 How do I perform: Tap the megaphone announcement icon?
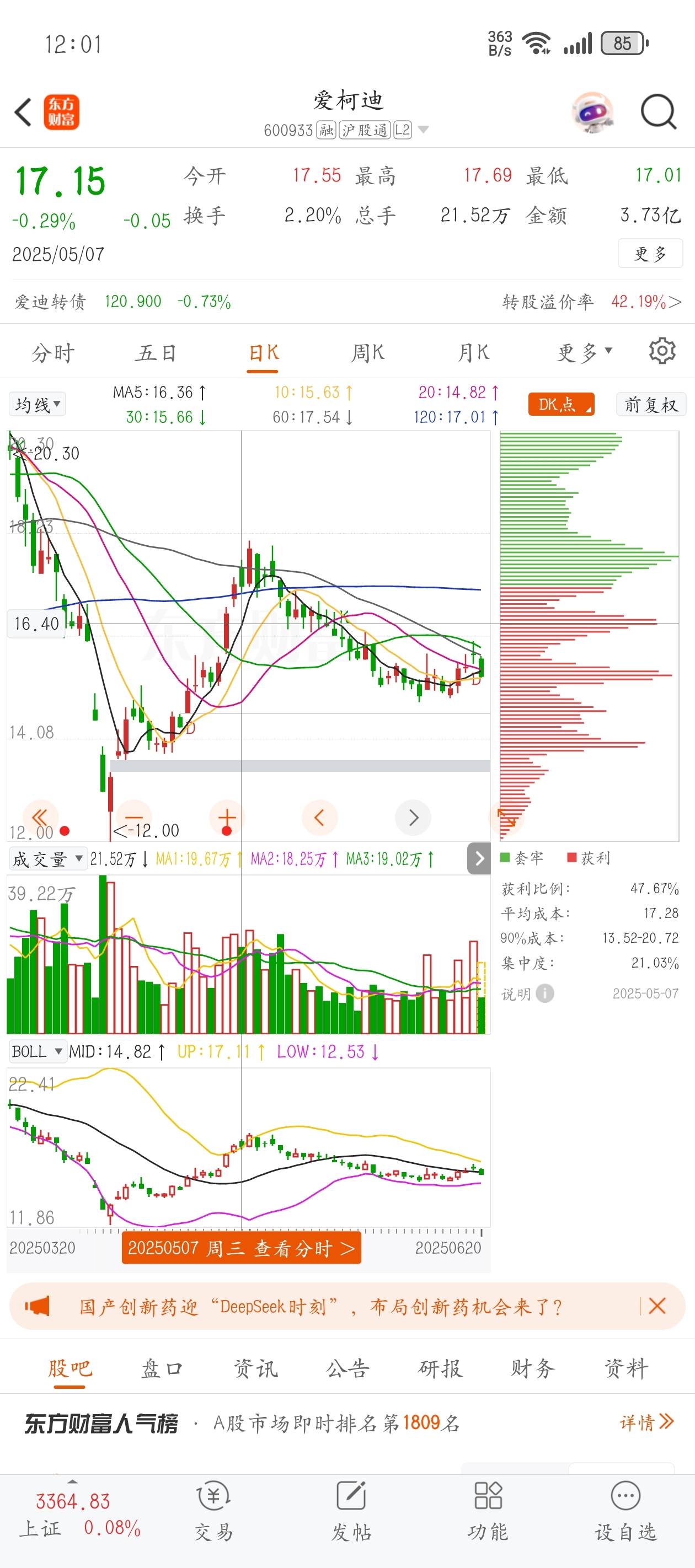pyautogui.click(x=36, y=1306)
